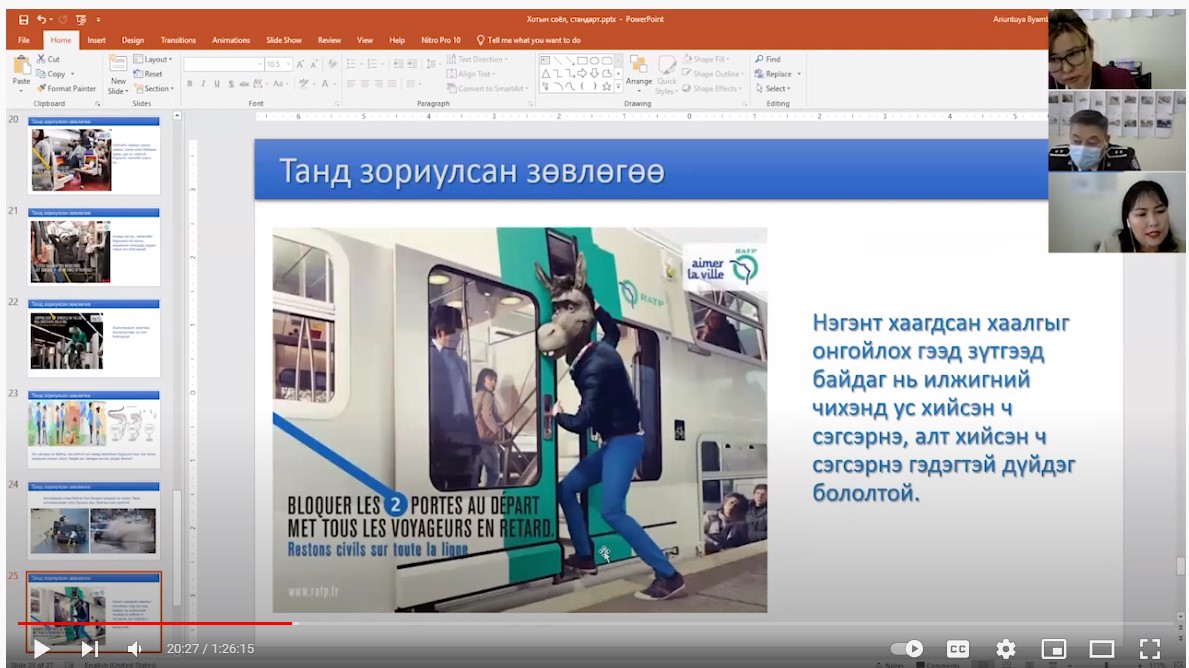Image resolution: width=1189 pixels, height=668 pixels.
Task: Decrease the font size
Action: 313,64
